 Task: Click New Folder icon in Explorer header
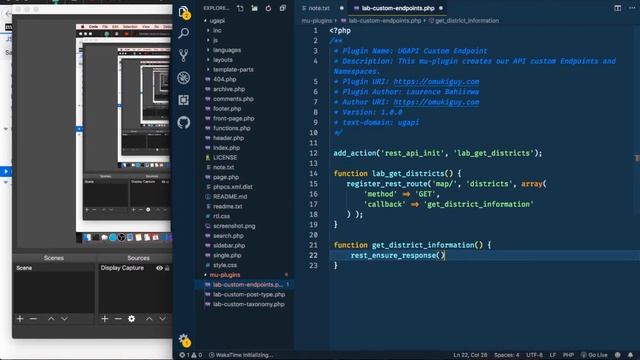click(254, 8)
